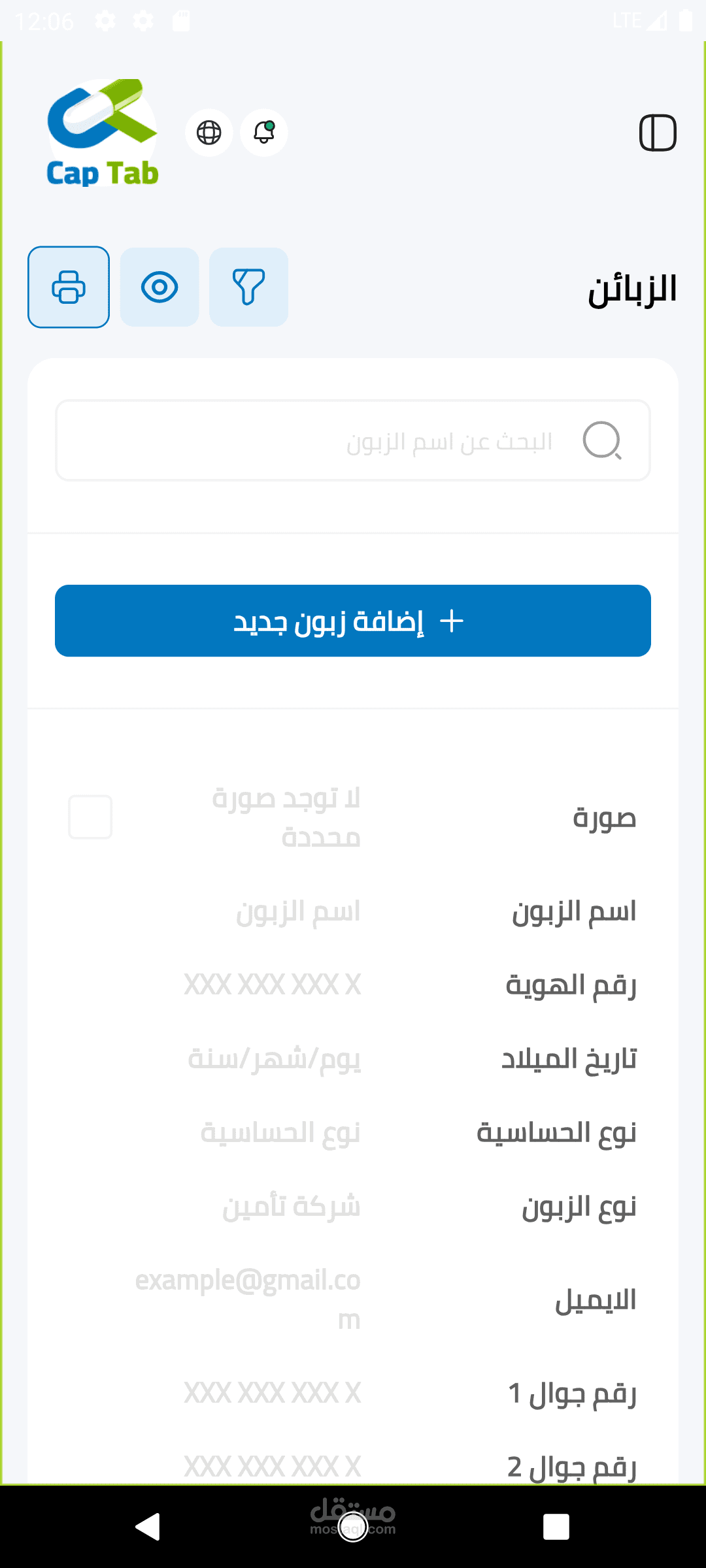Screen dimensions: 706x1568
Task: Tap the insurance company customer type value
Action: [x=292, y=1206]
